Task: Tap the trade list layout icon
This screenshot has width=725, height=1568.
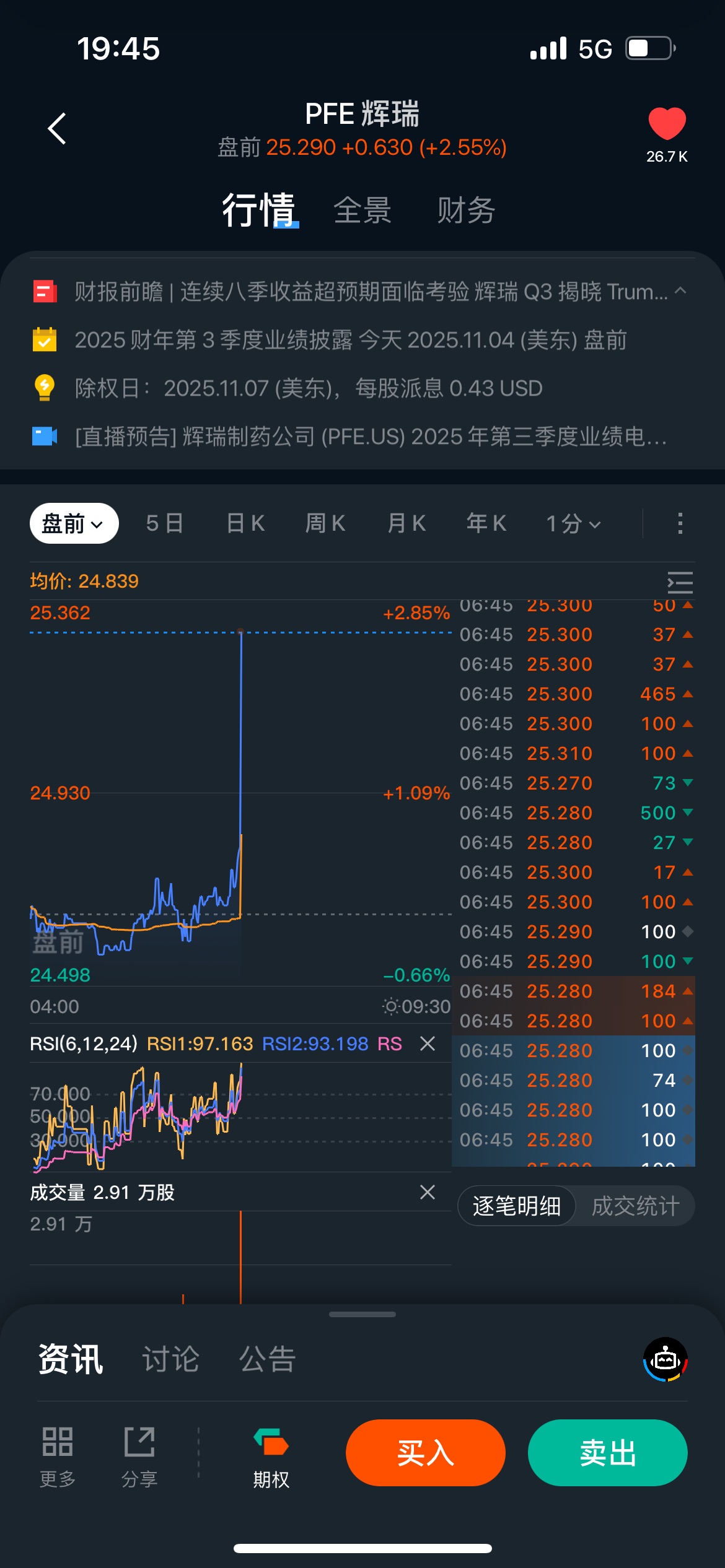Action: pyautogui.click(x=680, y=583)
